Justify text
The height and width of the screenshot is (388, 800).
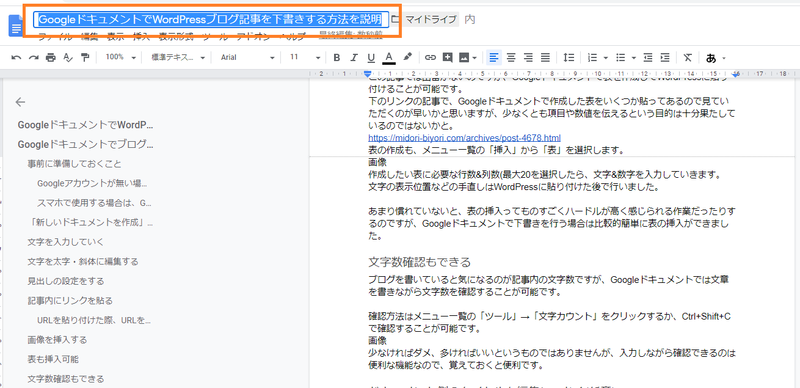click(x=545, y=58)
